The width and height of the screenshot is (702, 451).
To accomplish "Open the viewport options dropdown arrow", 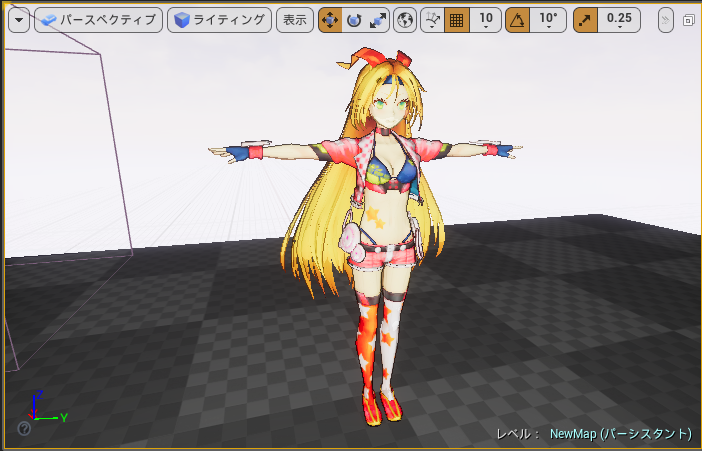I will pos(19,20).
